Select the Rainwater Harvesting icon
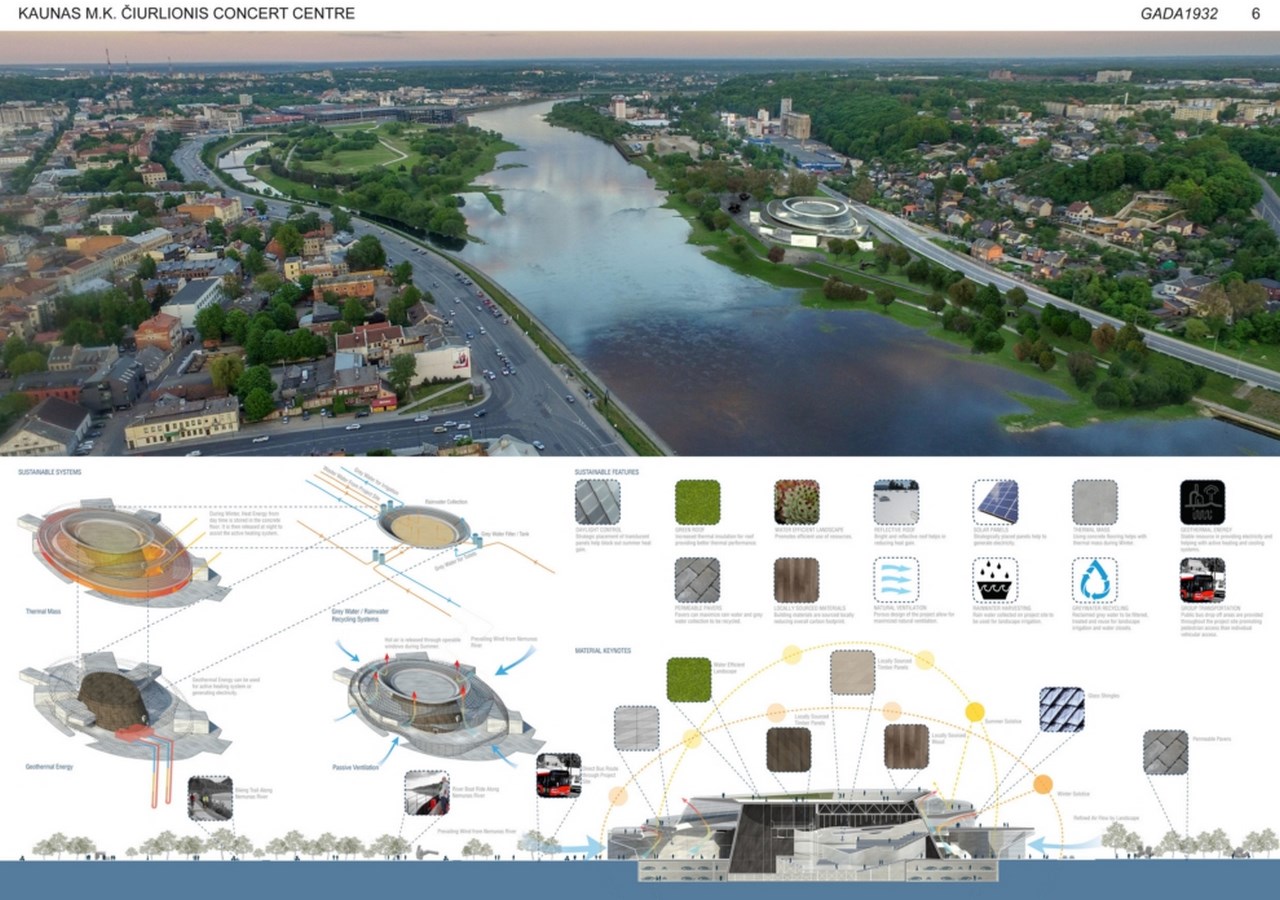Viewport: 1280px width, 900px height. pos(995,580)
